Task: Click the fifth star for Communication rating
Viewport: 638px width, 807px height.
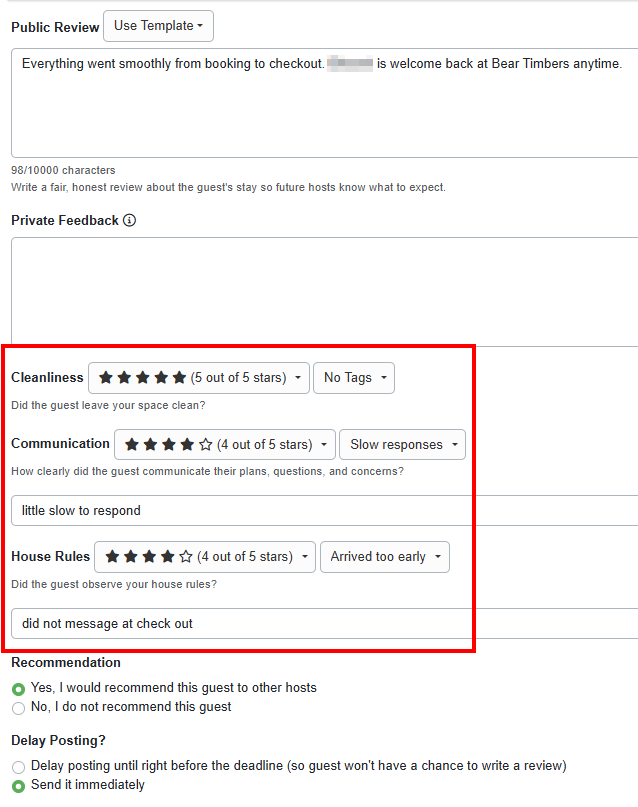Action: click(x=206, y=443)
